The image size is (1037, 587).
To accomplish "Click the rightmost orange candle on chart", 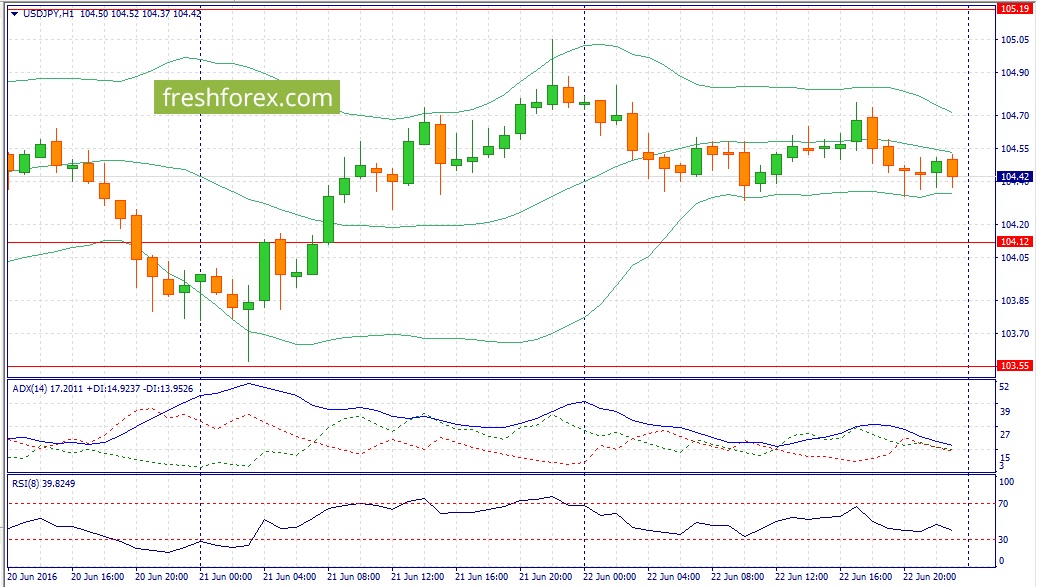I will point(952,168).
